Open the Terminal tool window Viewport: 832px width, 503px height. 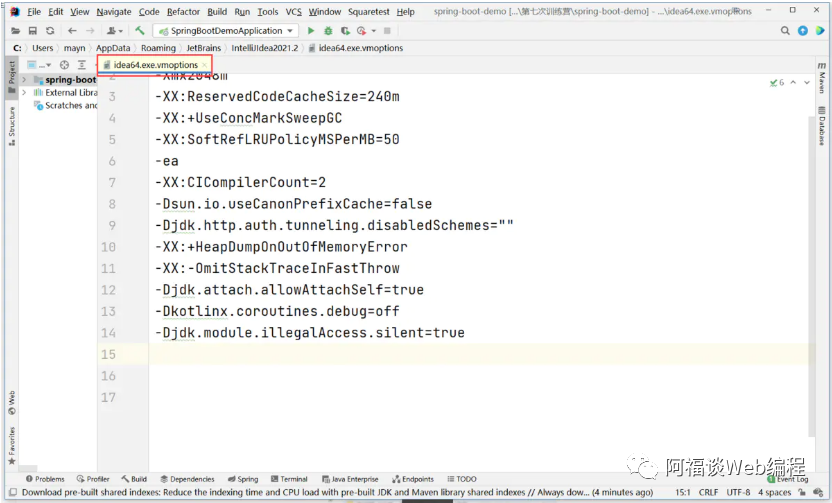(289, 479)
